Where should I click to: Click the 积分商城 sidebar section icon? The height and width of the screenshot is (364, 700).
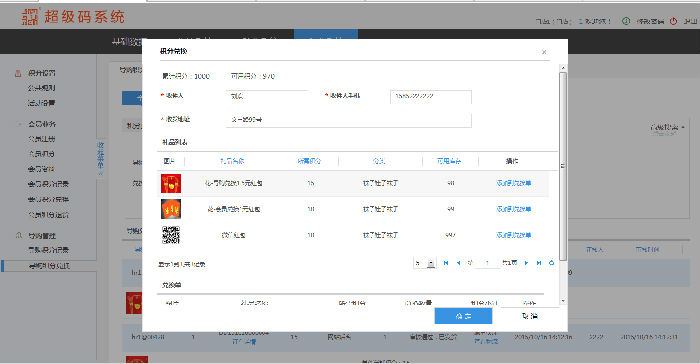pos(18,73)
